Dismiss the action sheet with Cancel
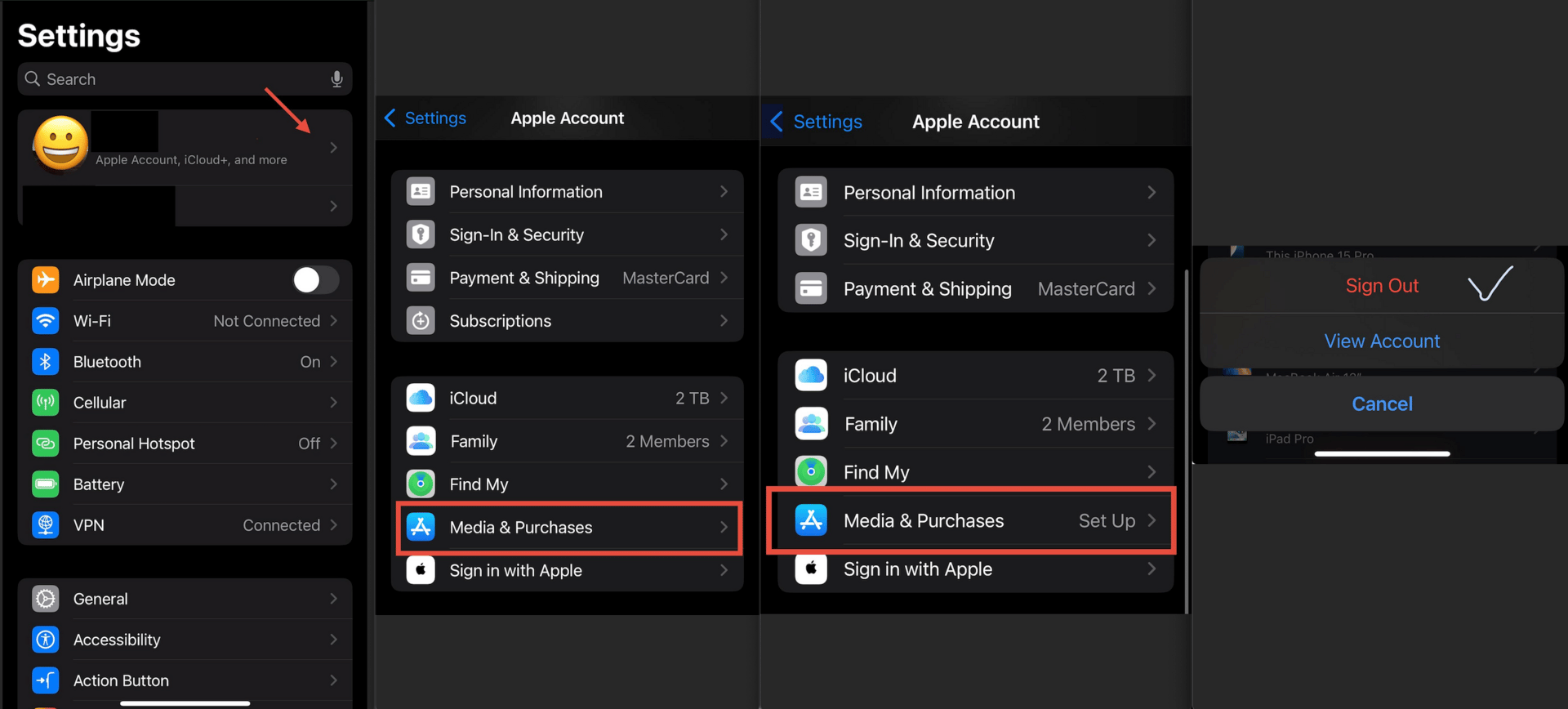 [x=1382, y=404]
